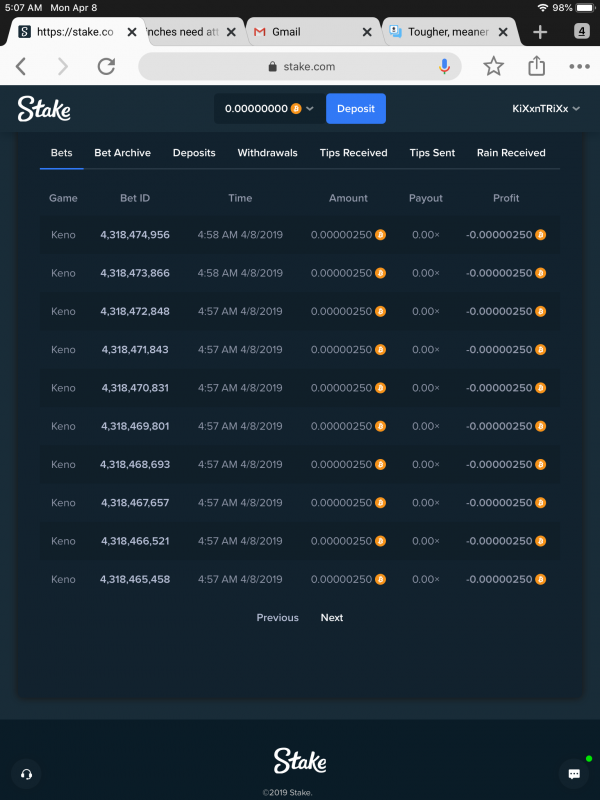
Task: Click Keno in row of bet 4,318,472,848
Action: [x=63, y=311]
